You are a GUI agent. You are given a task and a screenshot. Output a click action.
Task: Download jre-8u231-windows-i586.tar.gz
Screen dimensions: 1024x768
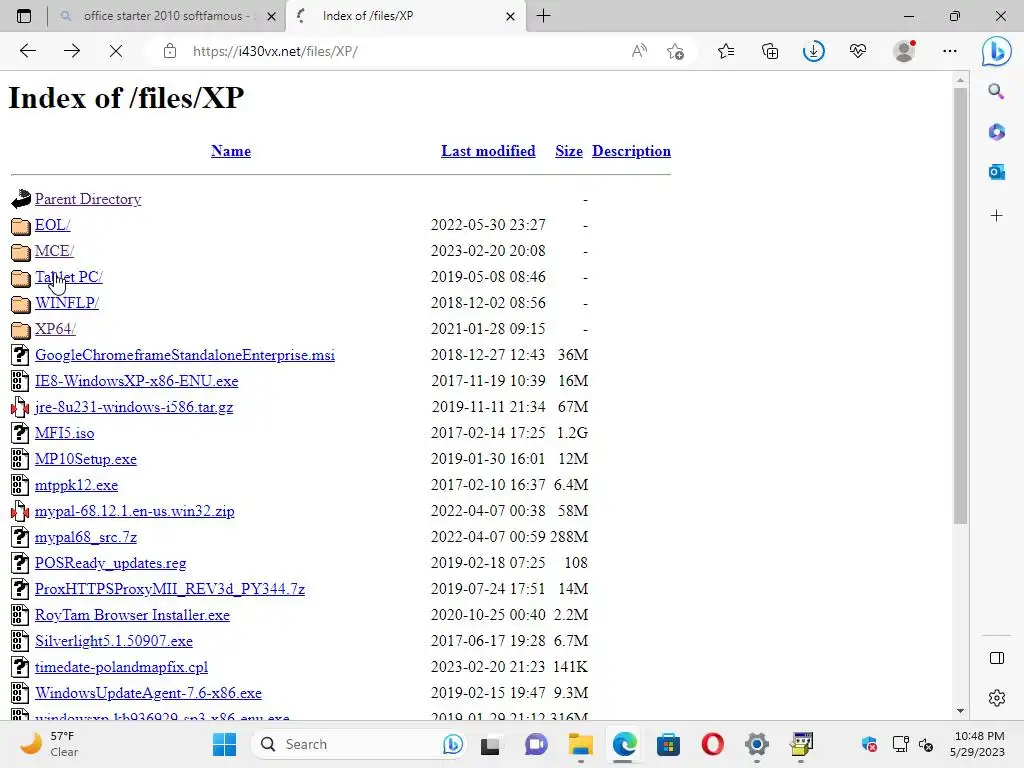[x=134, y=407]
